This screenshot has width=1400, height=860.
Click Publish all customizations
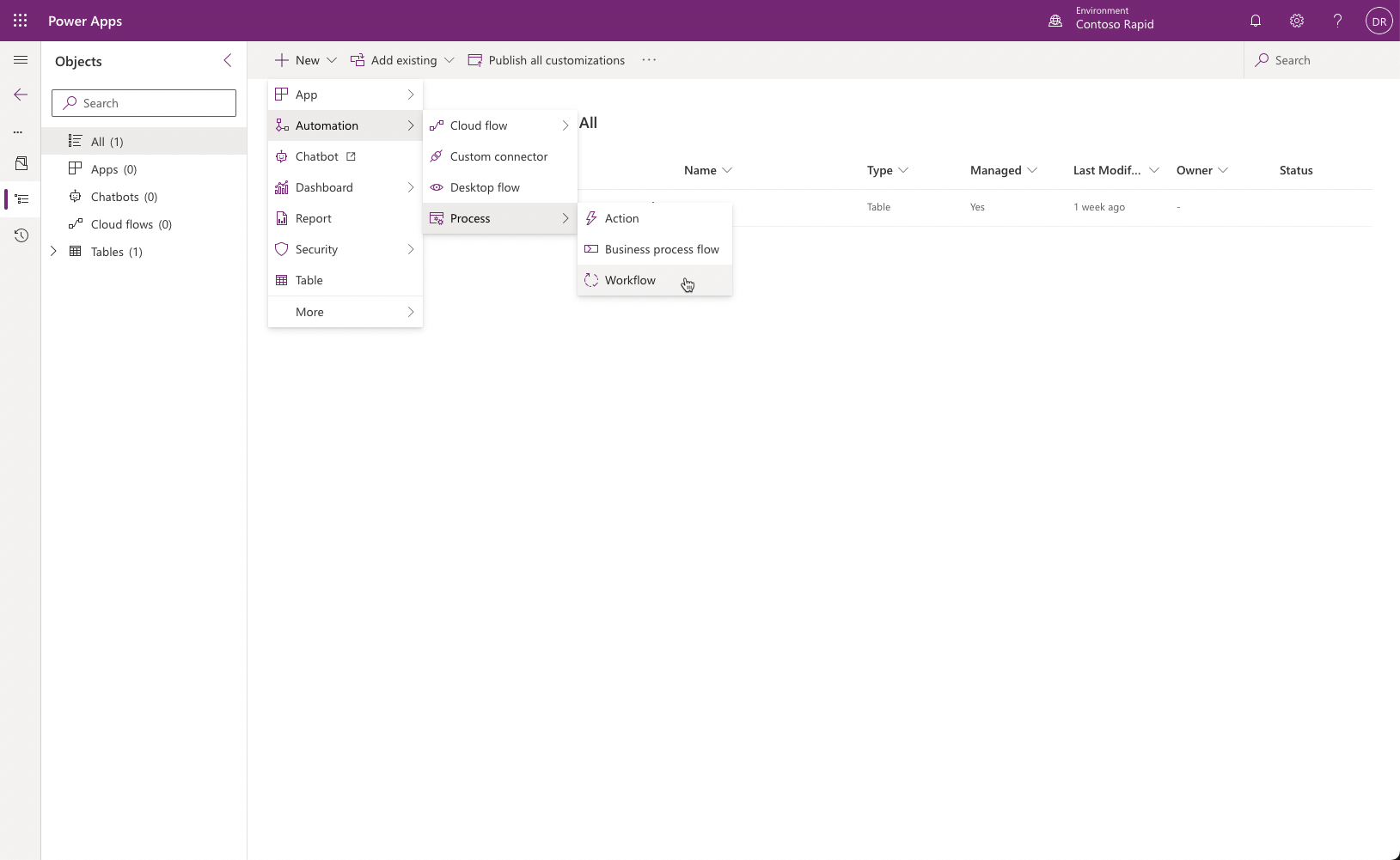(x=547, y=59)
